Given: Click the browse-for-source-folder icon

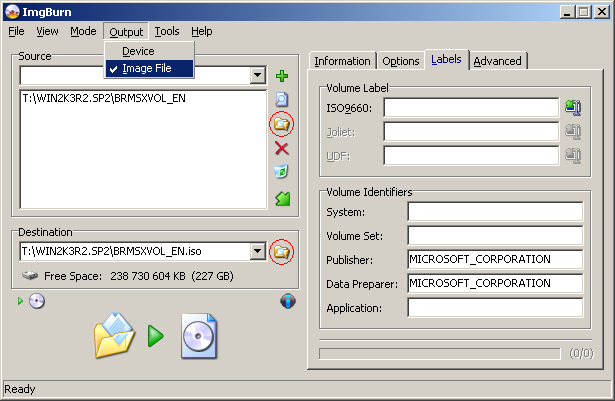Looking at the screenshot, I should 282,124.
